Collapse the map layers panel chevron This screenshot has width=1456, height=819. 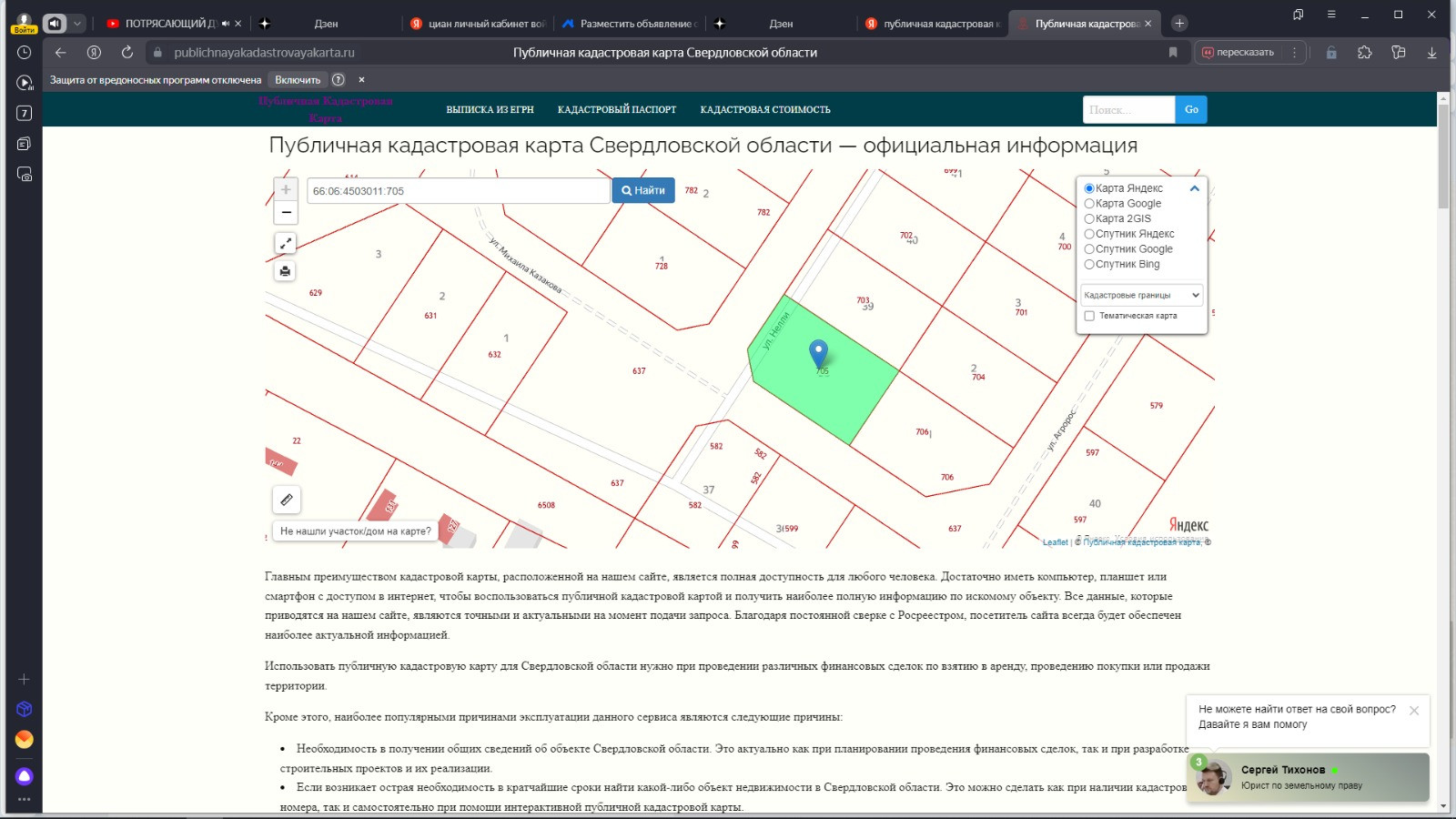[x=1194, y=188]
